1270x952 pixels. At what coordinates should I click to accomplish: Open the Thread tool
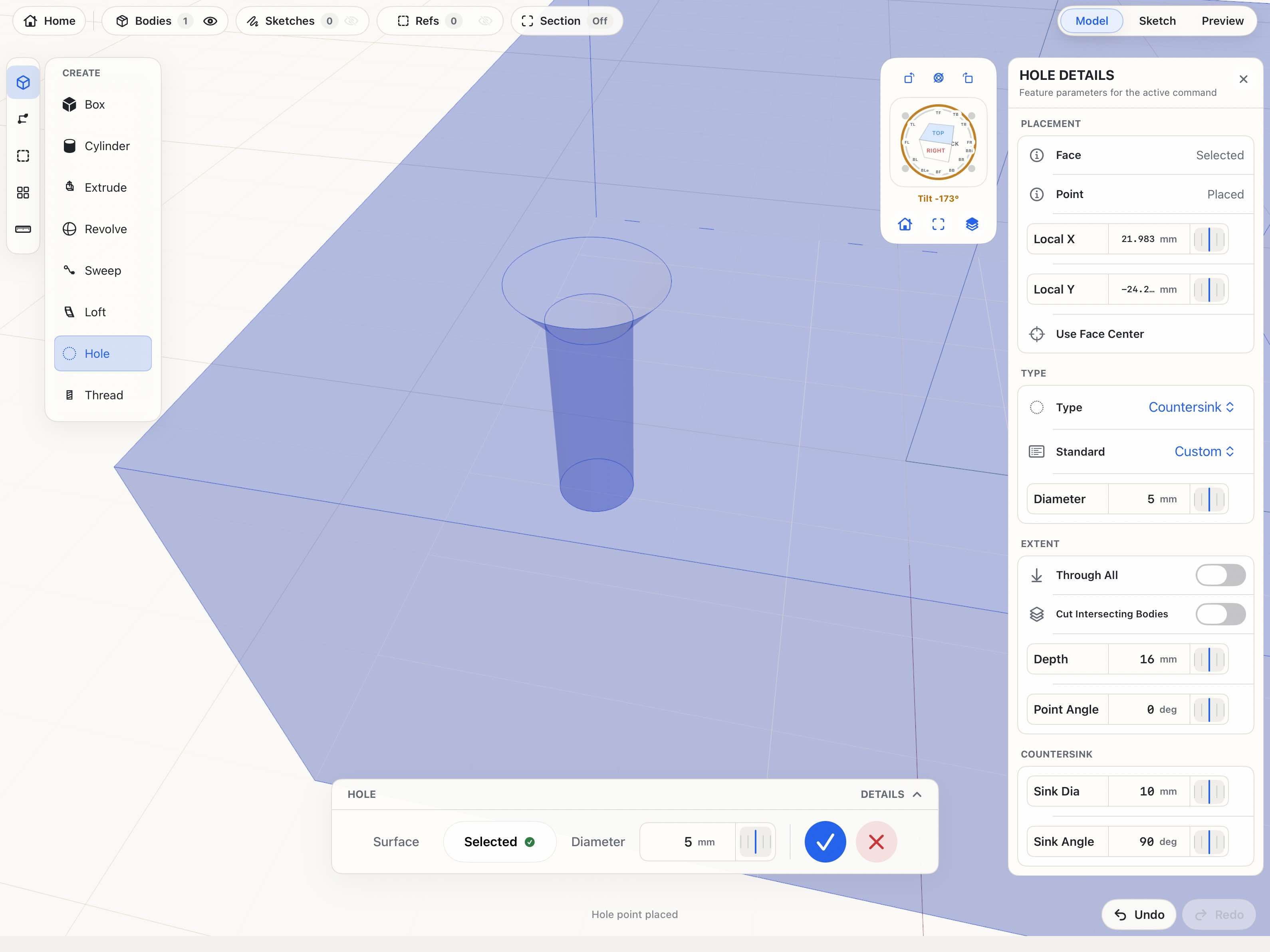103,395
